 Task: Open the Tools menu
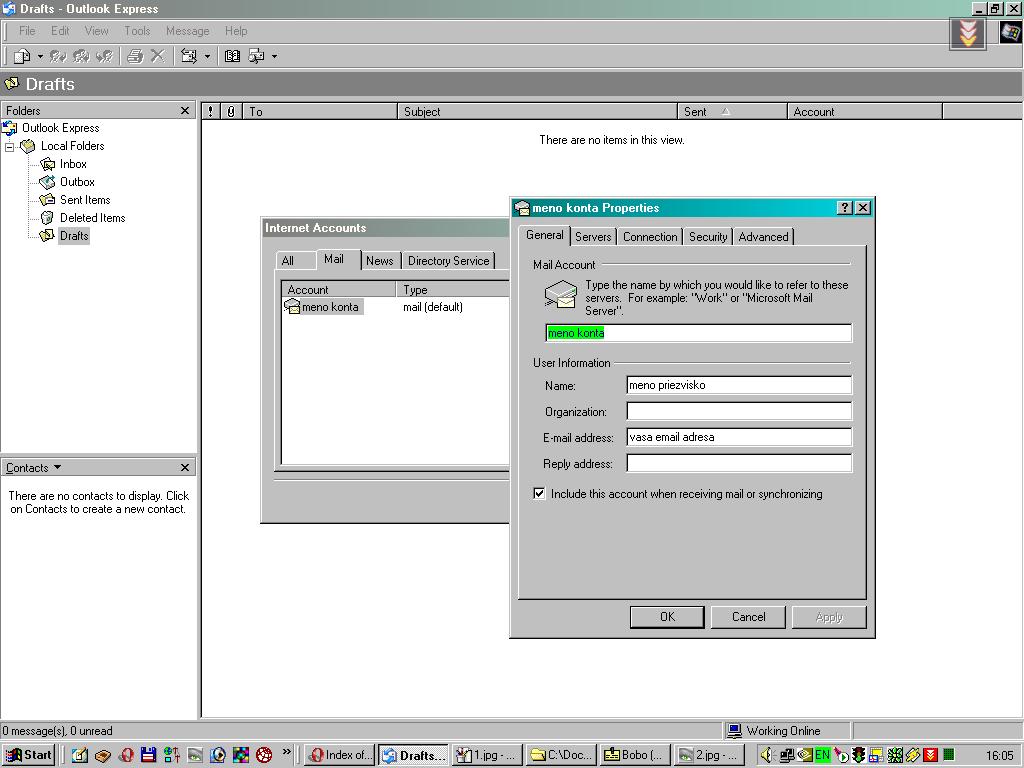[x=137, y=31]
